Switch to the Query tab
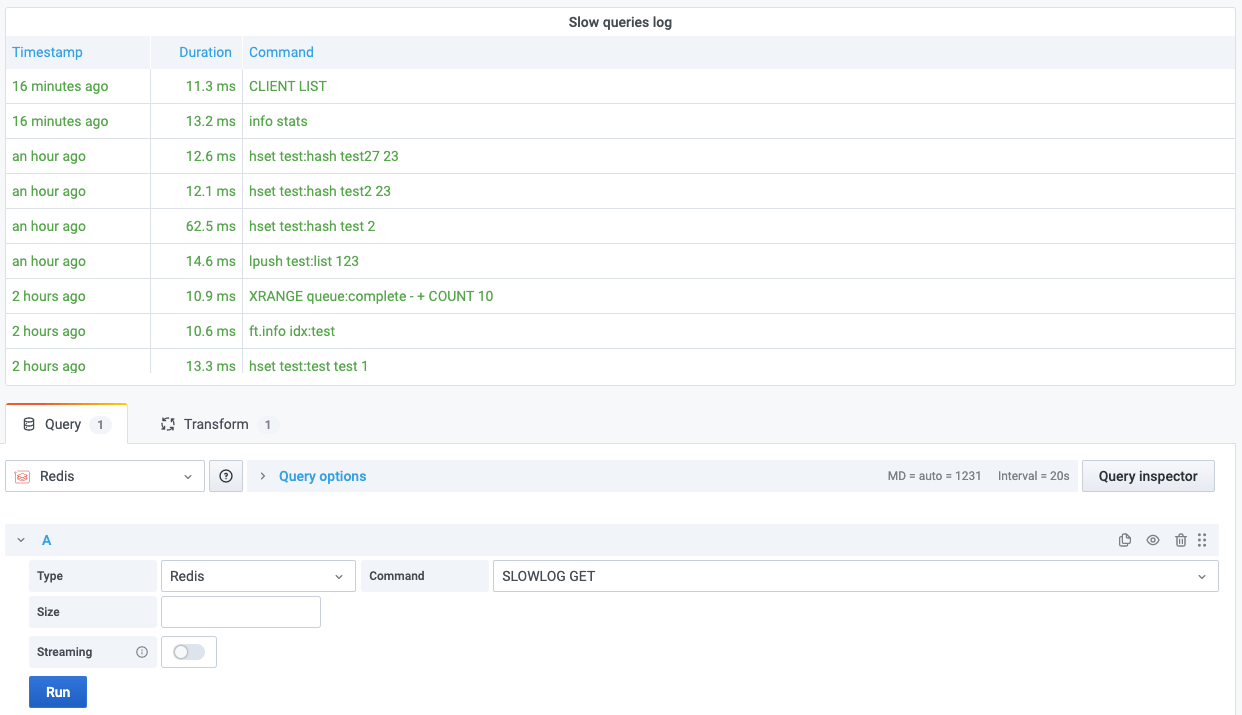1242x715 pixels. point(66,424)
